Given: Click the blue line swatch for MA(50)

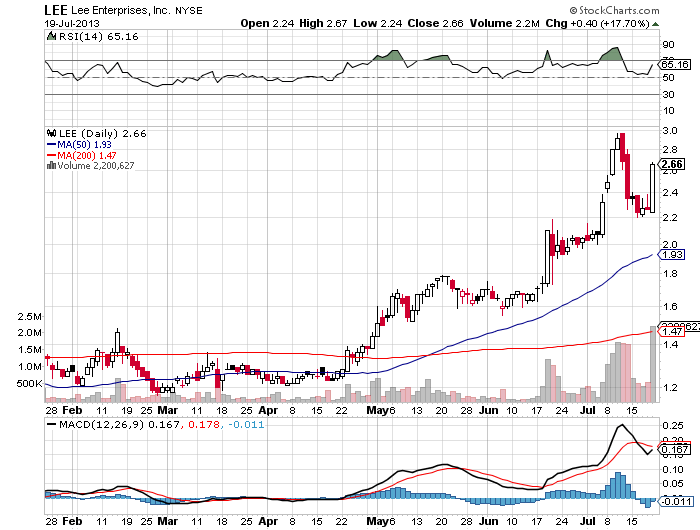Looking at the screenshot, I should click(x=51, y=144).
